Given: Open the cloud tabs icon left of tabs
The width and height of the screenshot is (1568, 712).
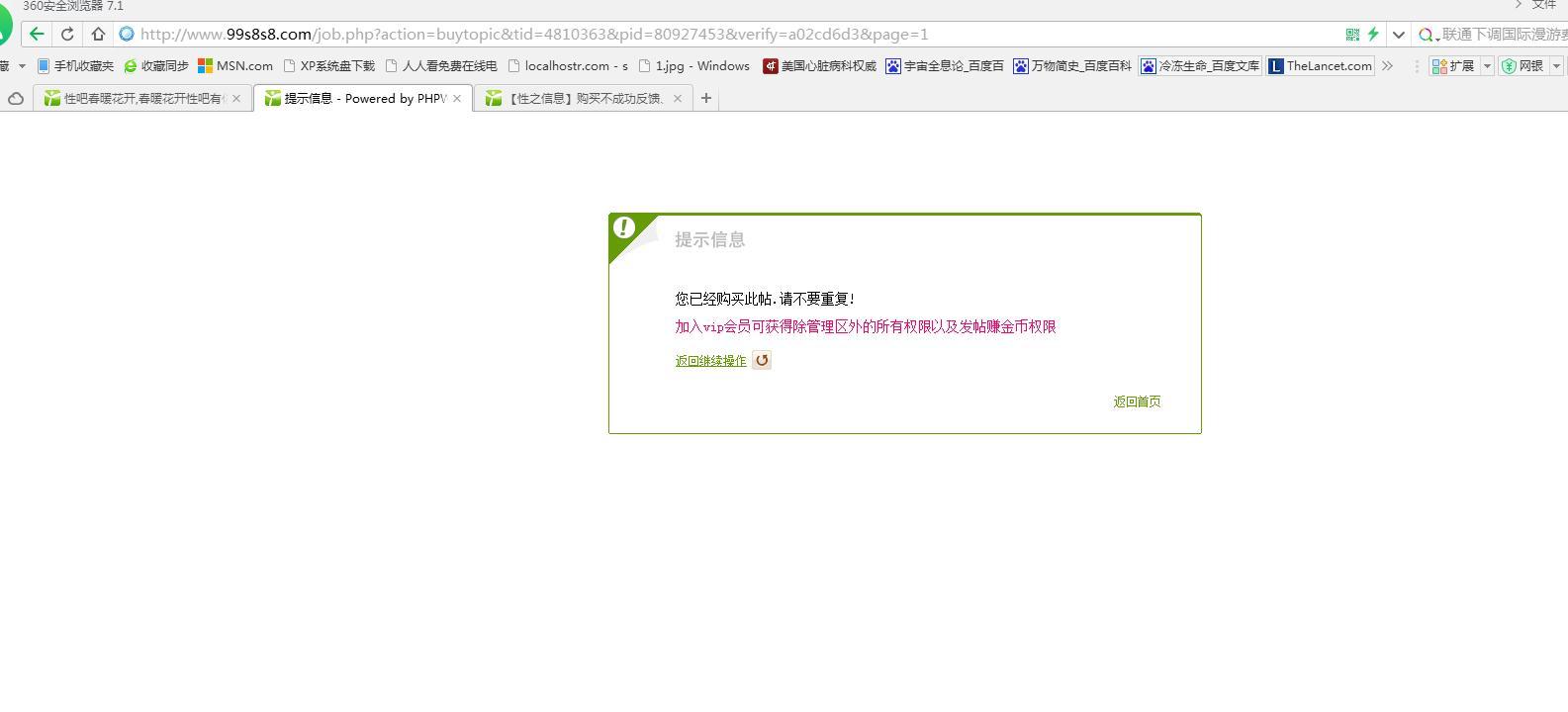Looking at the screenshot, I should (x=16, y=98).
